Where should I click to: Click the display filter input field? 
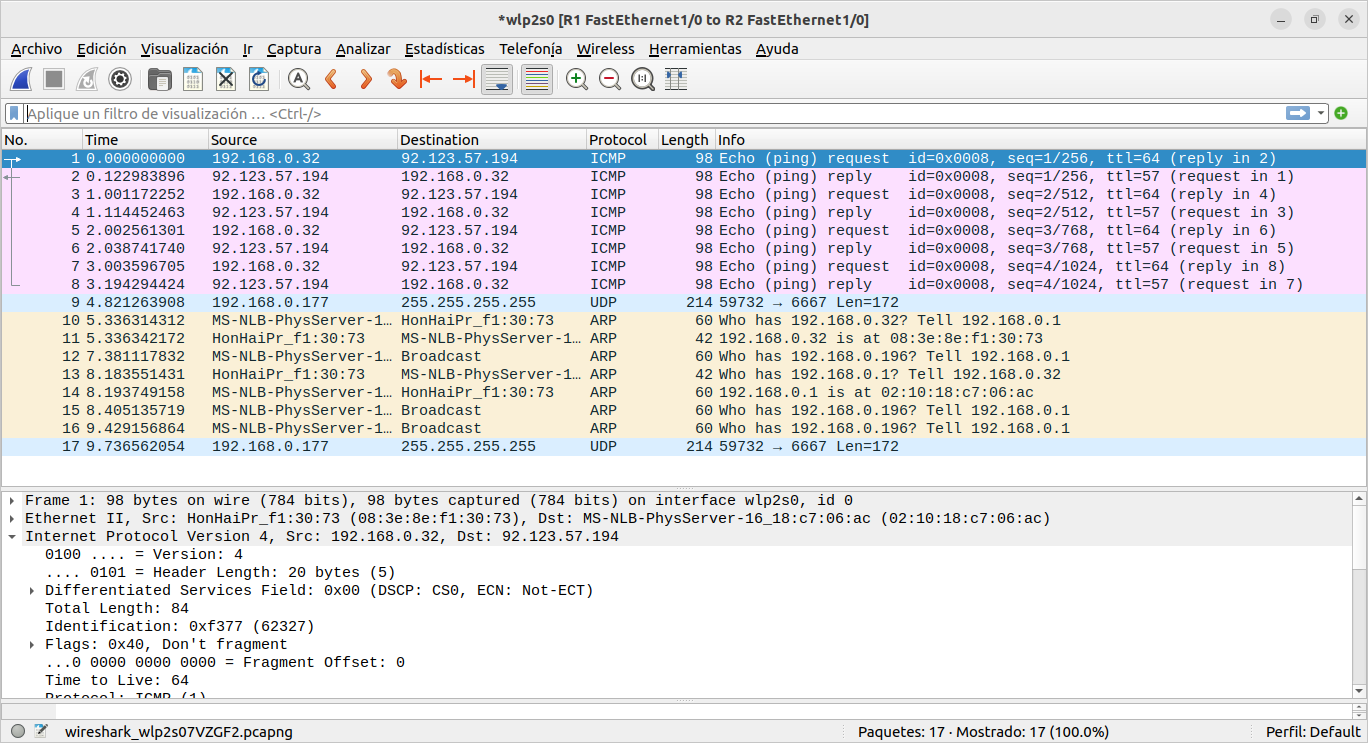[x=655, y=114]
